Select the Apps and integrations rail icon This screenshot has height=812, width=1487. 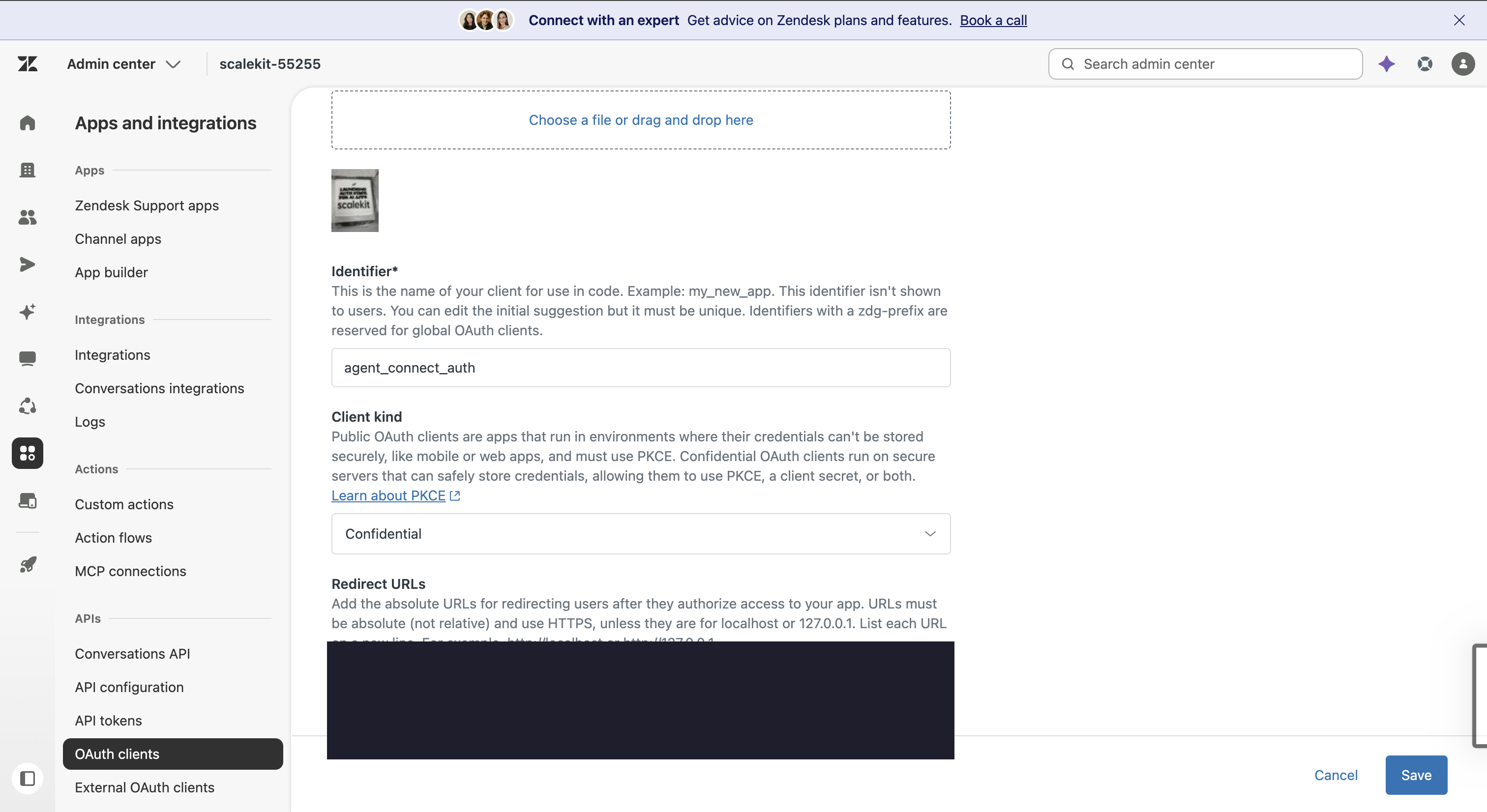coord(27,453)
